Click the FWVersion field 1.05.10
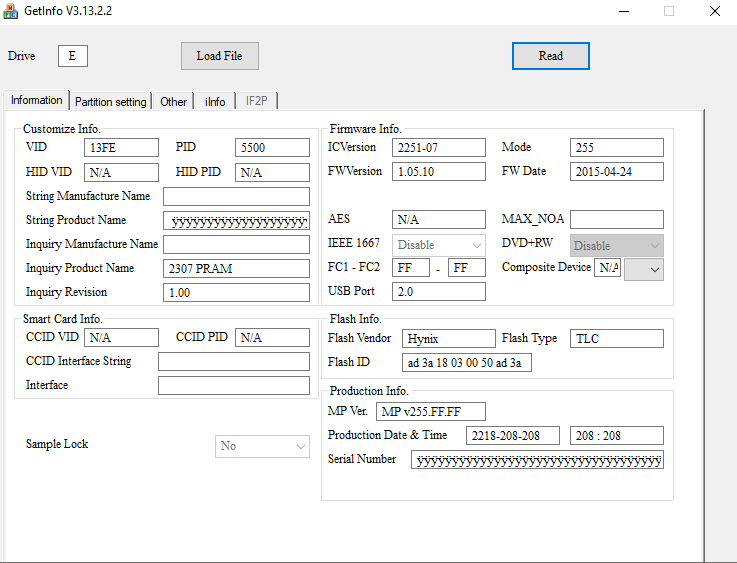The height and width of the screenshot is (563, 737). click(439, 172)
